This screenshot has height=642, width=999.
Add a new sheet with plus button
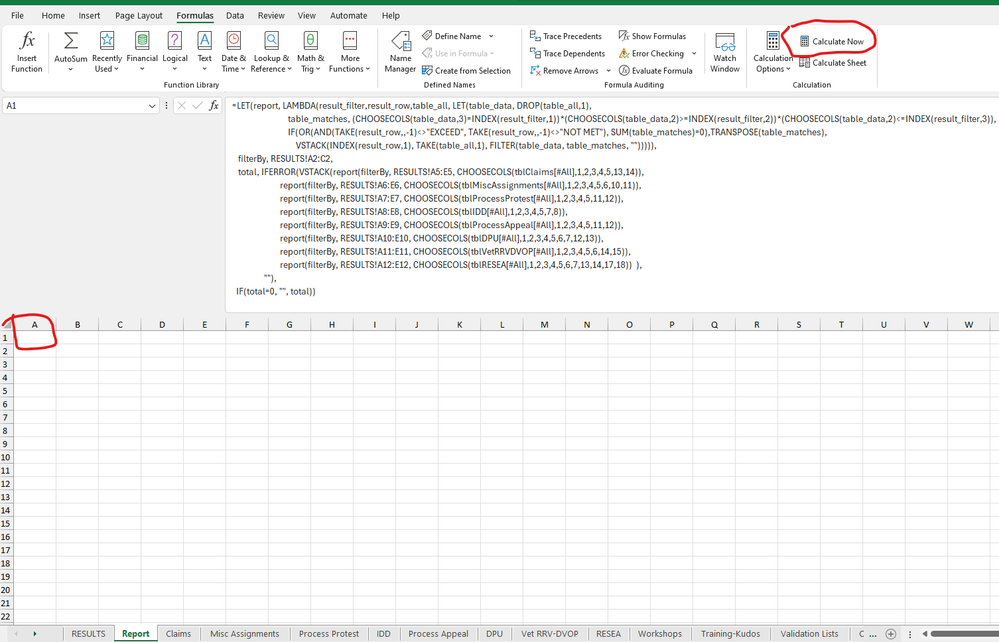click(891, 634)
